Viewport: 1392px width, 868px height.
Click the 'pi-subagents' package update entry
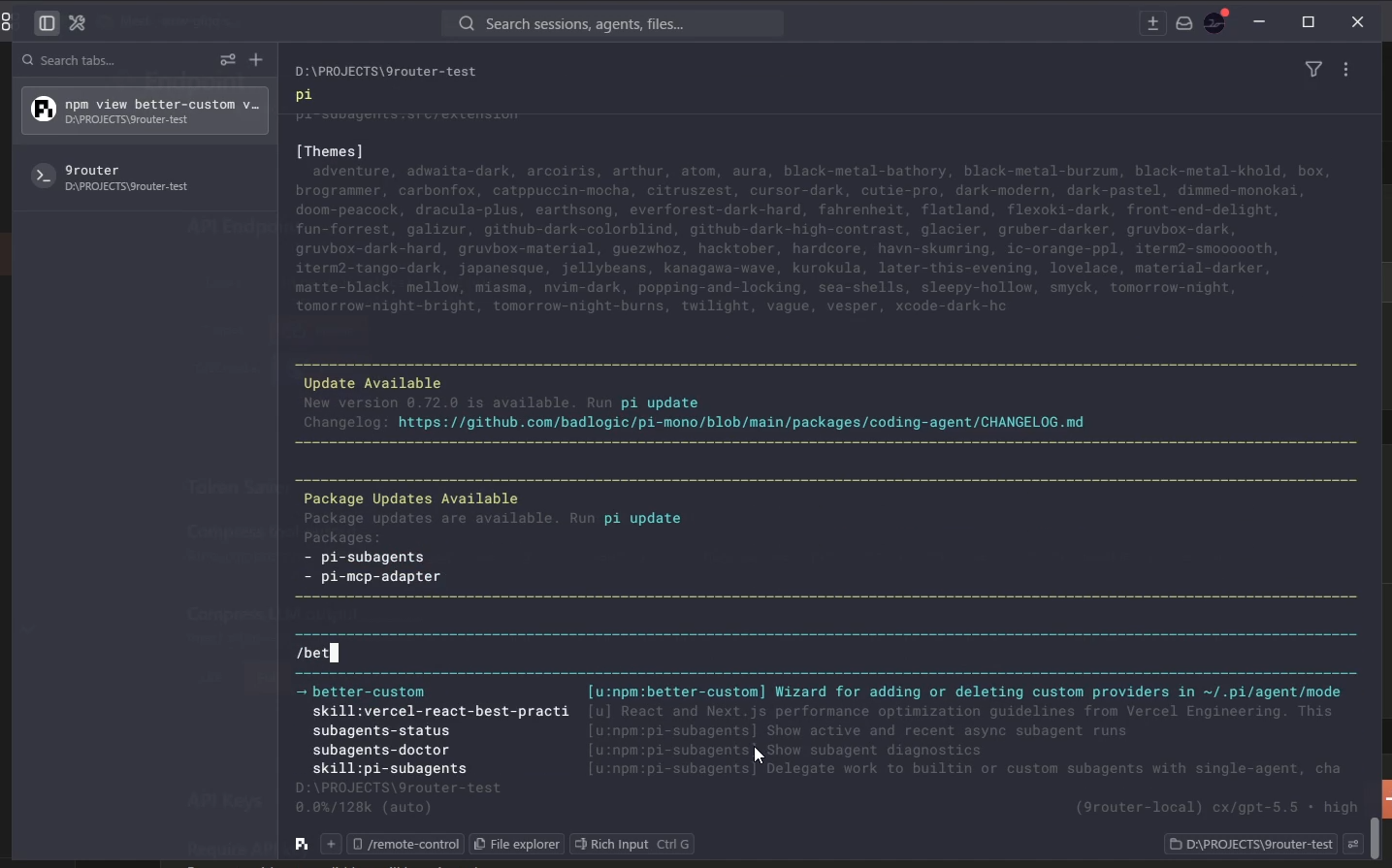point(372,558)
